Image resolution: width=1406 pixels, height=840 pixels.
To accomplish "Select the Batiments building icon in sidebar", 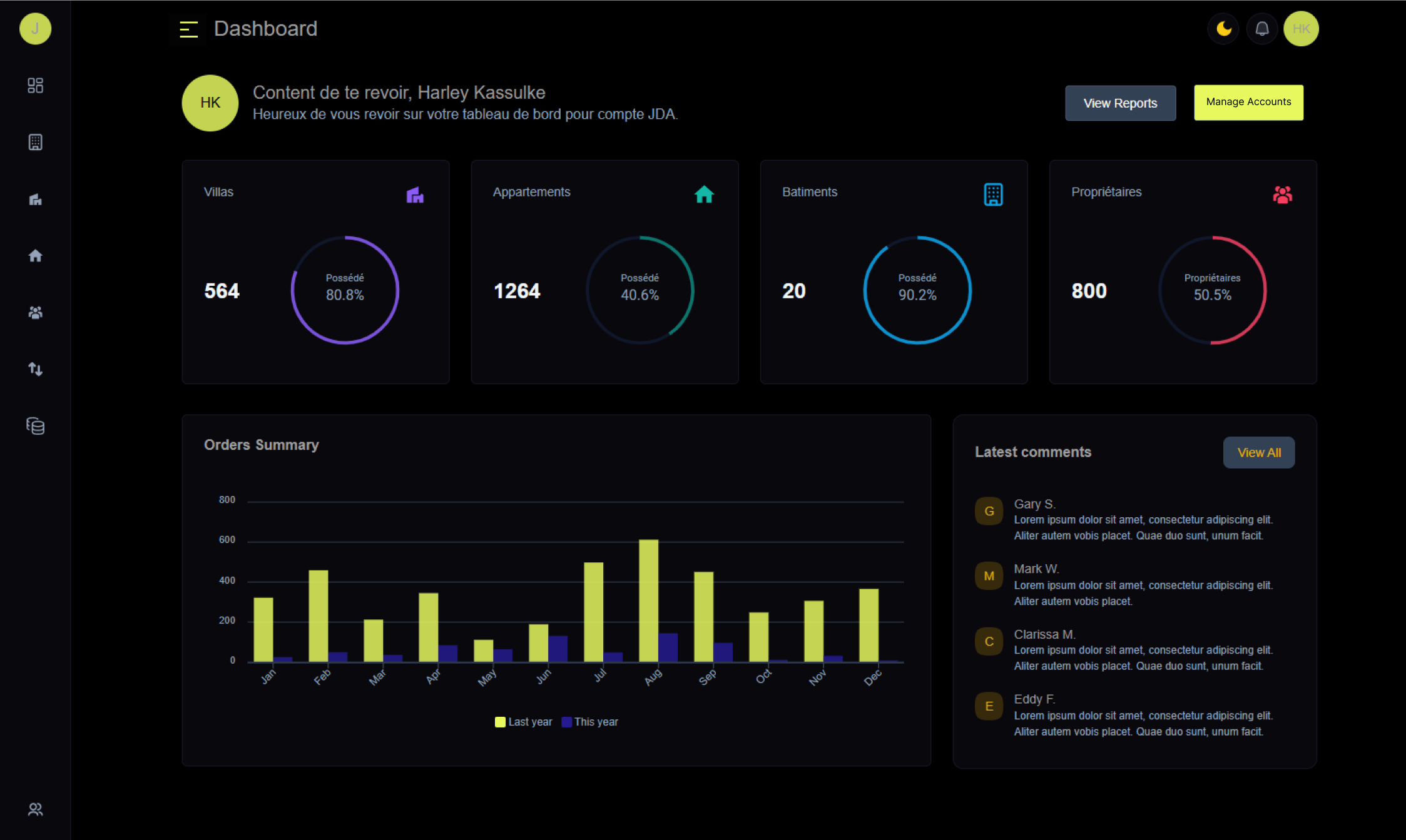I will pyautogui.click(x=35, y=142).
